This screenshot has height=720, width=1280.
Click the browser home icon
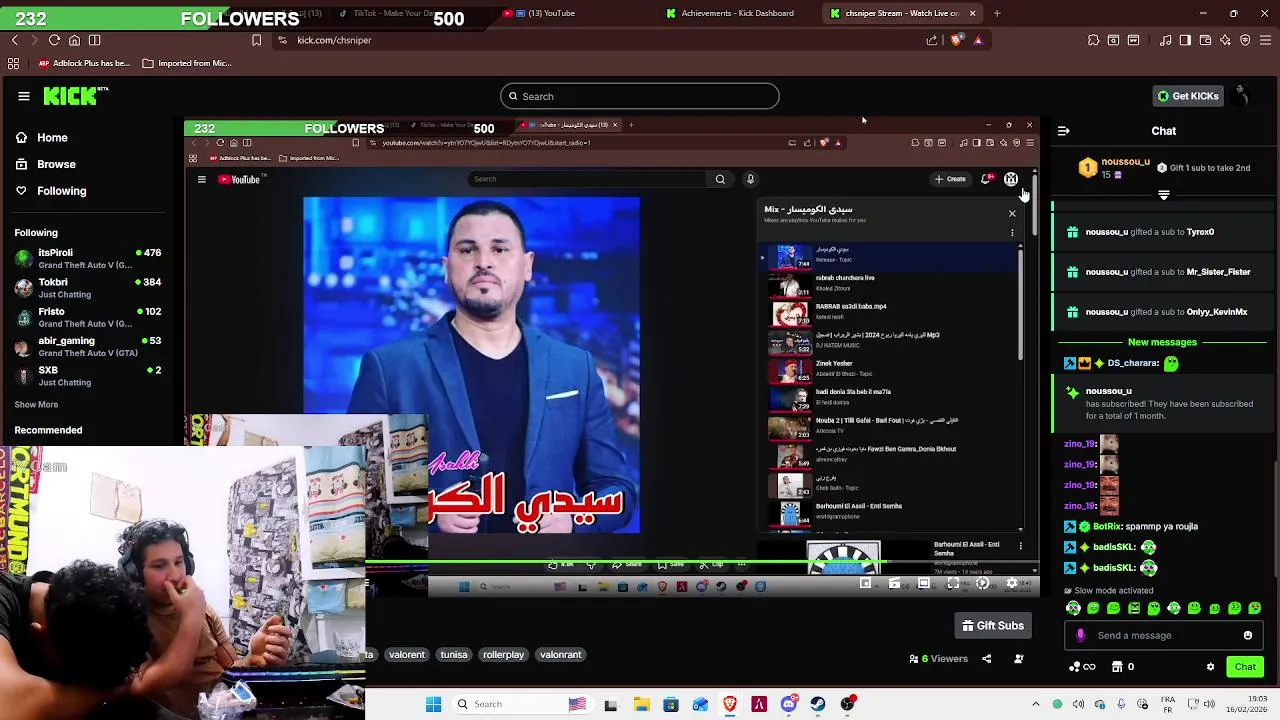pyautogui.click(x=74, y=40)
